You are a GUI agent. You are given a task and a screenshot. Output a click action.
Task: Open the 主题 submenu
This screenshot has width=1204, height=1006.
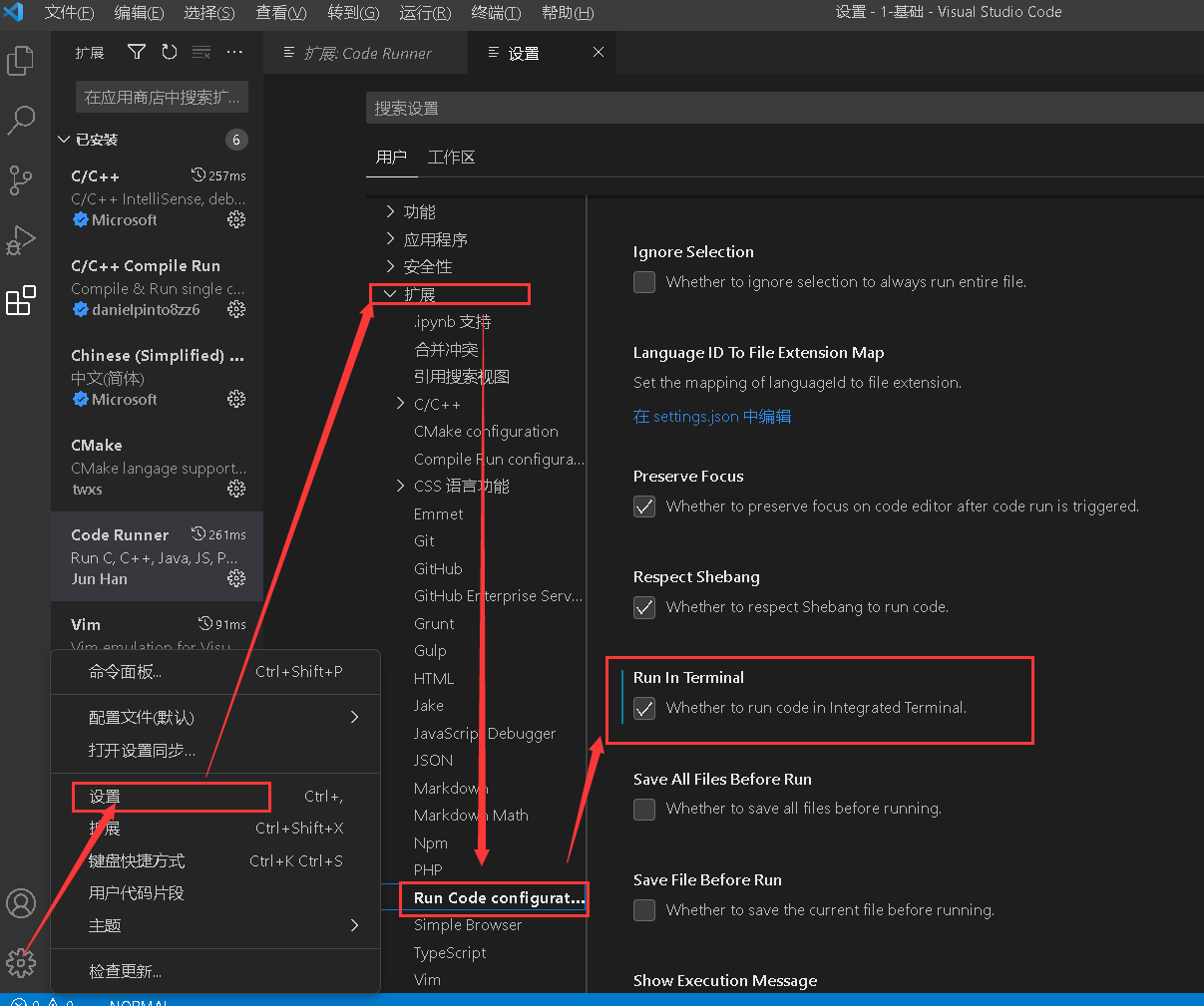point(215,925)
